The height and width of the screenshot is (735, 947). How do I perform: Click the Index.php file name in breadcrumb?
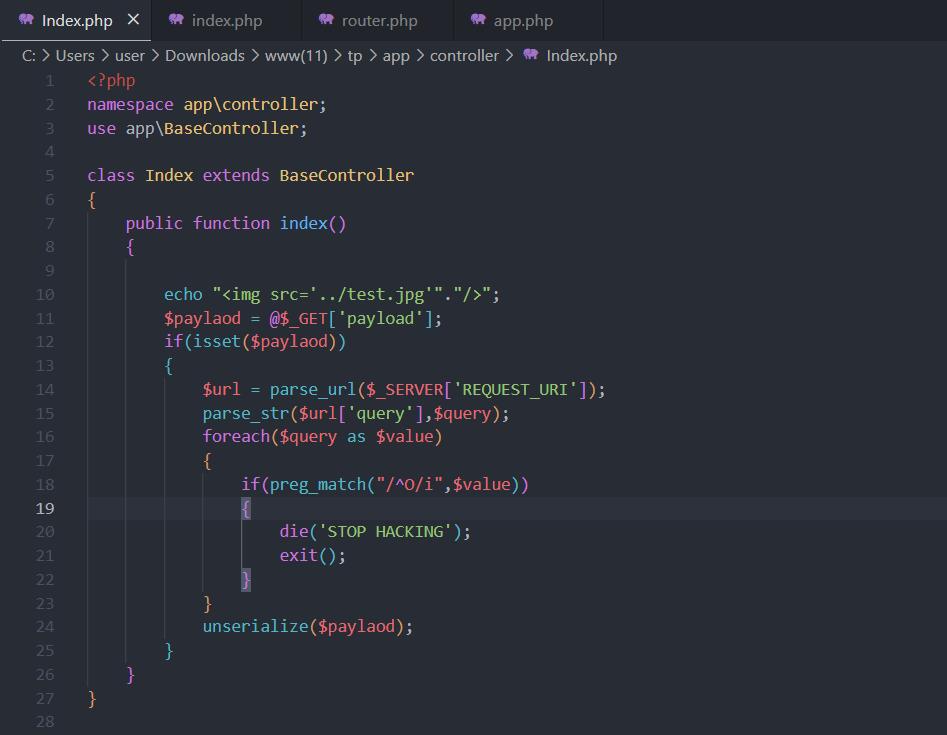[581, 55]
